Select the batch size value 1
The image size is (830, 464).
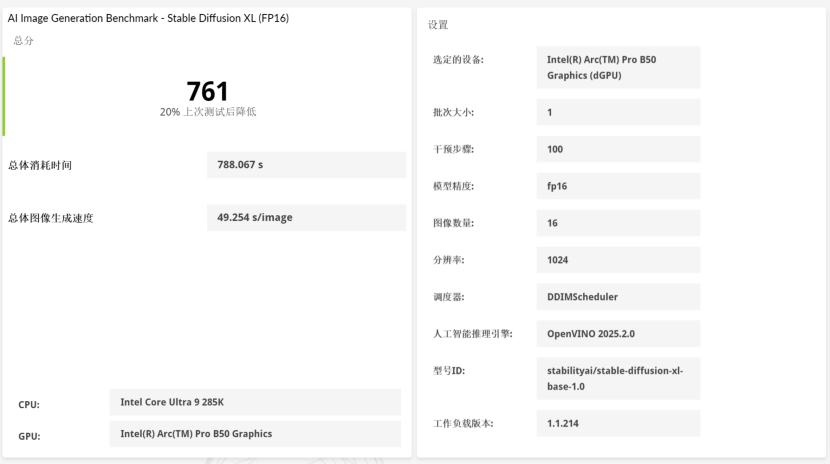(x=617, y=112)
